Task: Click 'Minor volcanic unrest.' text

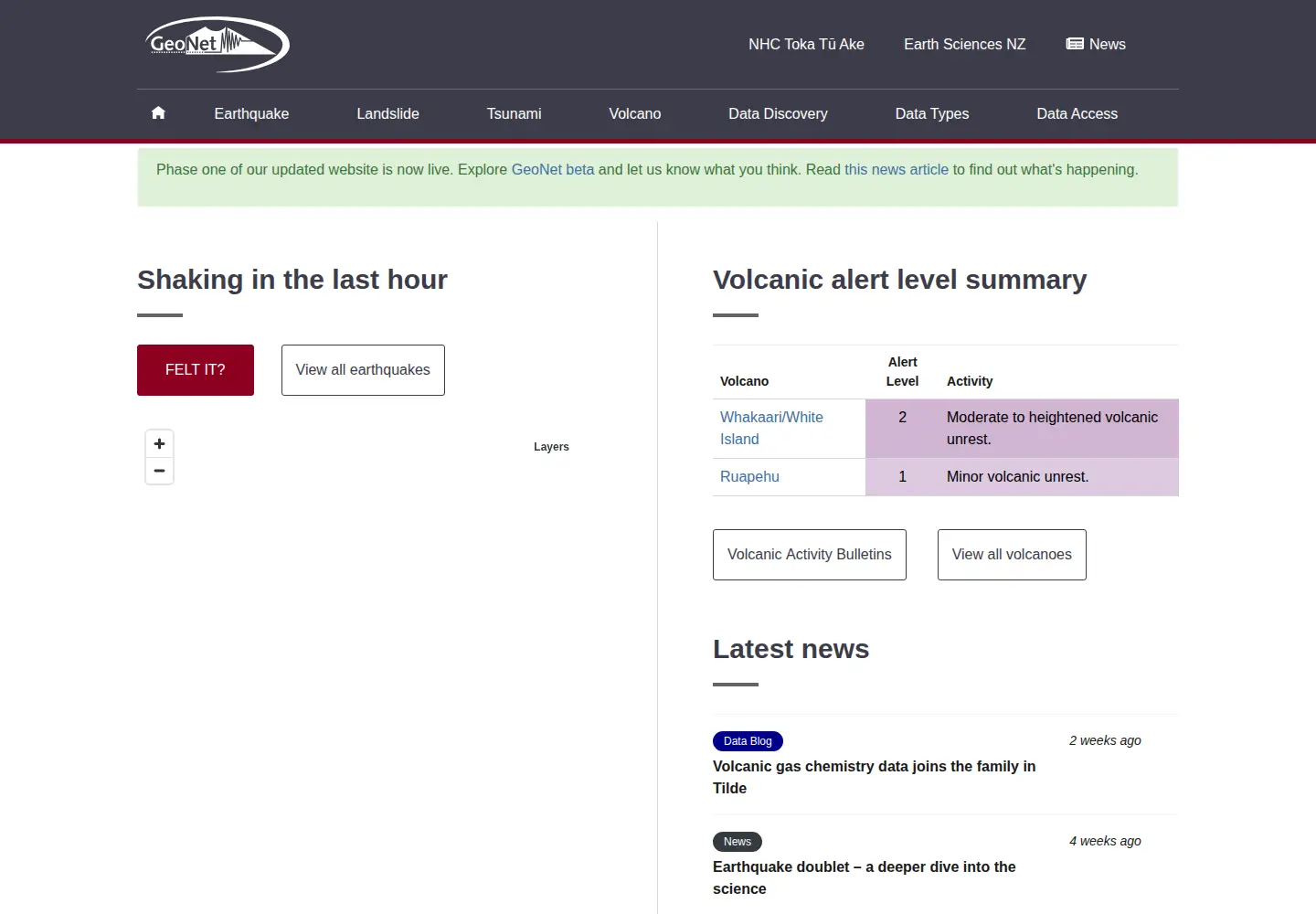Action: pyautogui.click(x=1017, y=476)
